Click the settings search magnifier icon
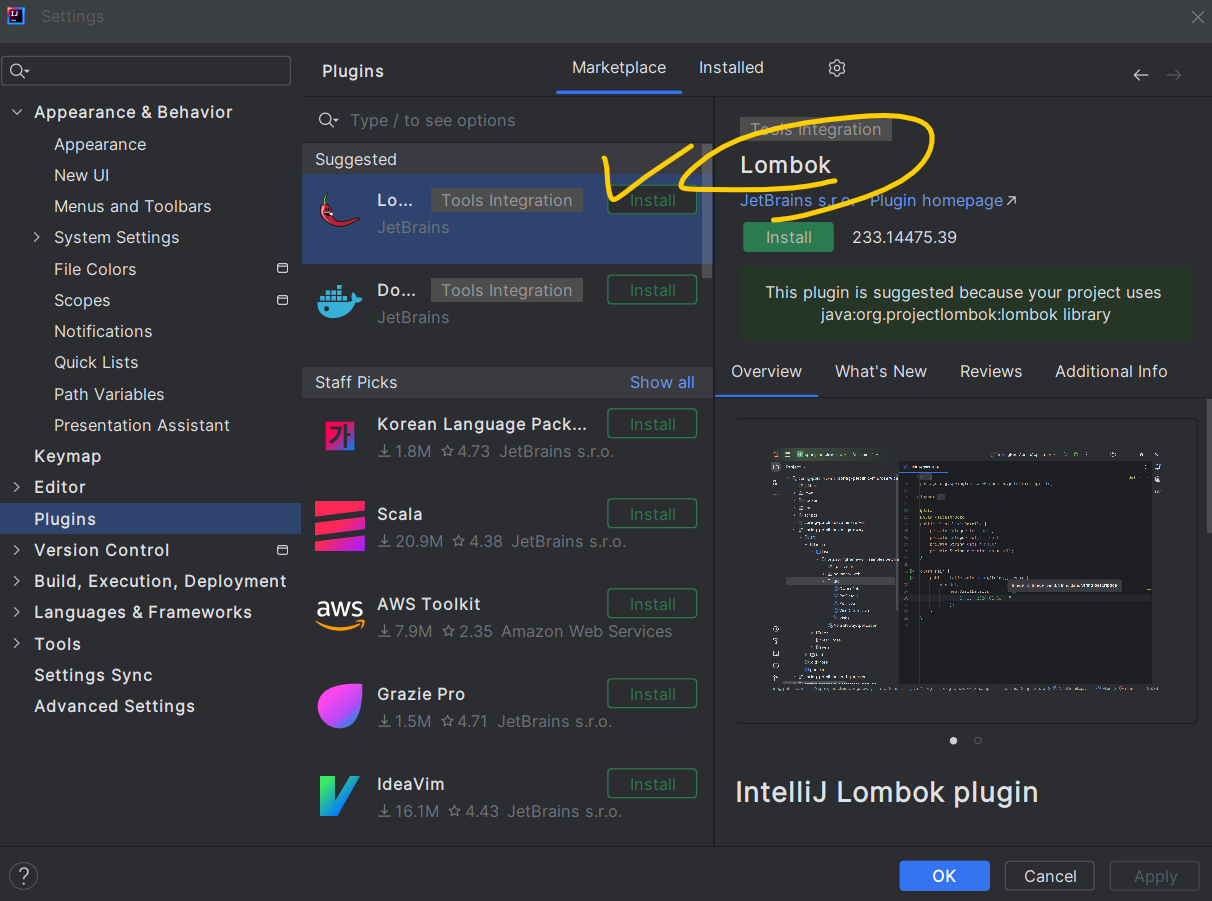1212x901 pixels. [18, 71]
